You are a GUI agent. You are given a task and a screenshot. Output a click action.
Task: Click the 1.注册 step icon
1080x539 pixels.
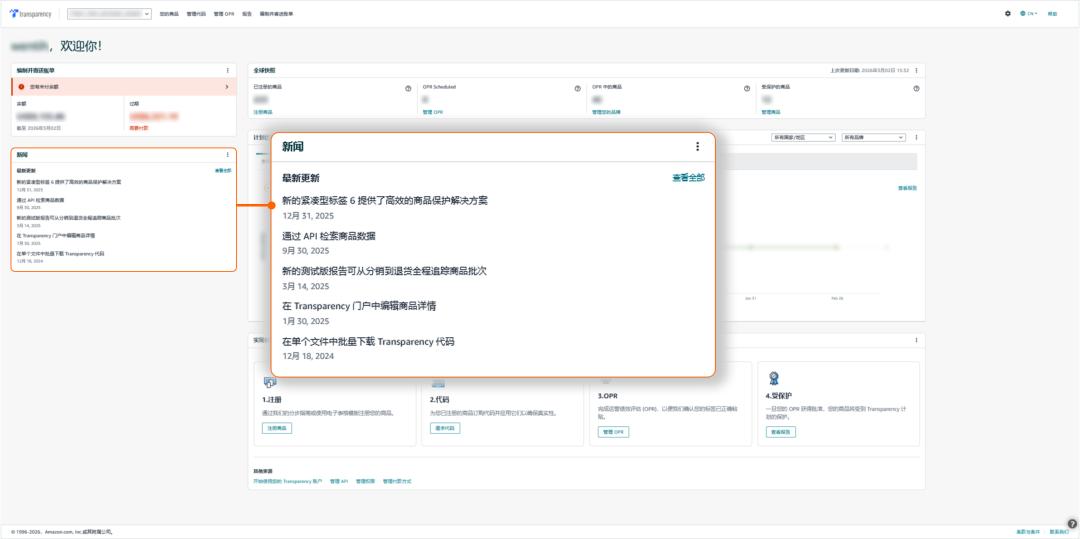[270, 381]
